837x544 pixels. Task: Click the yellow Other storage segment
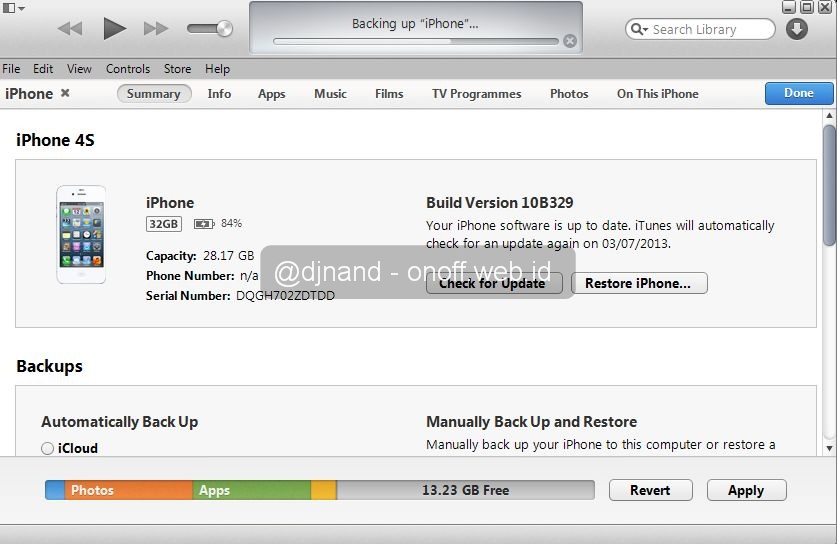point(323,490)
